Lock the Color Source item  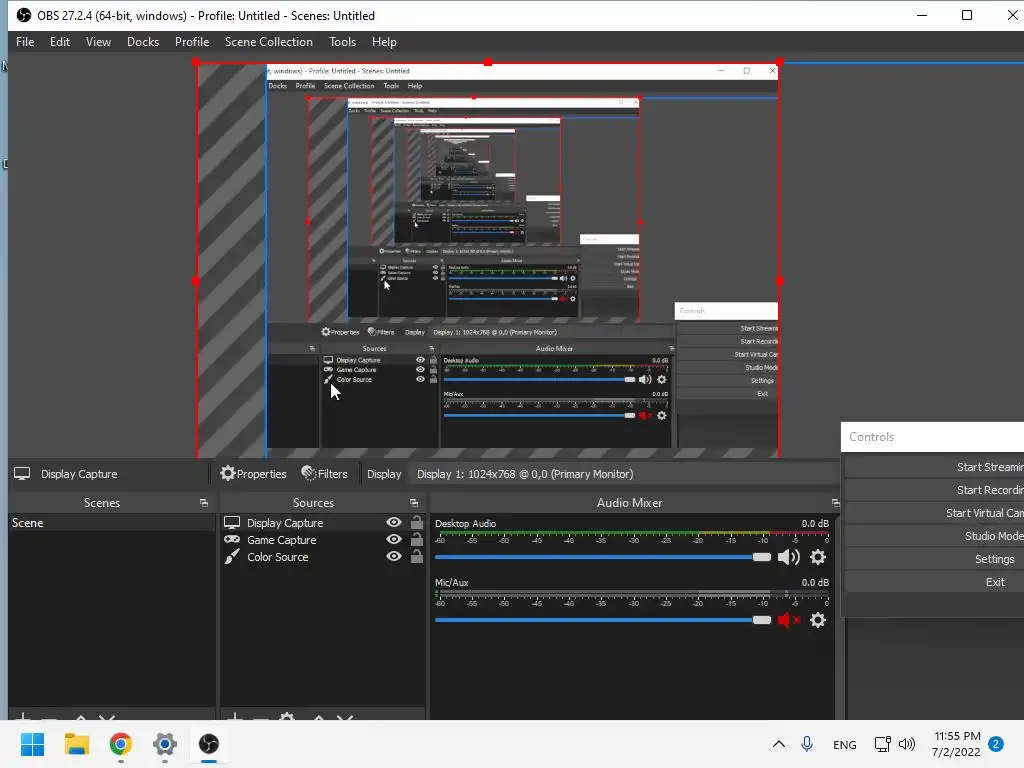[x=417, y=556]
